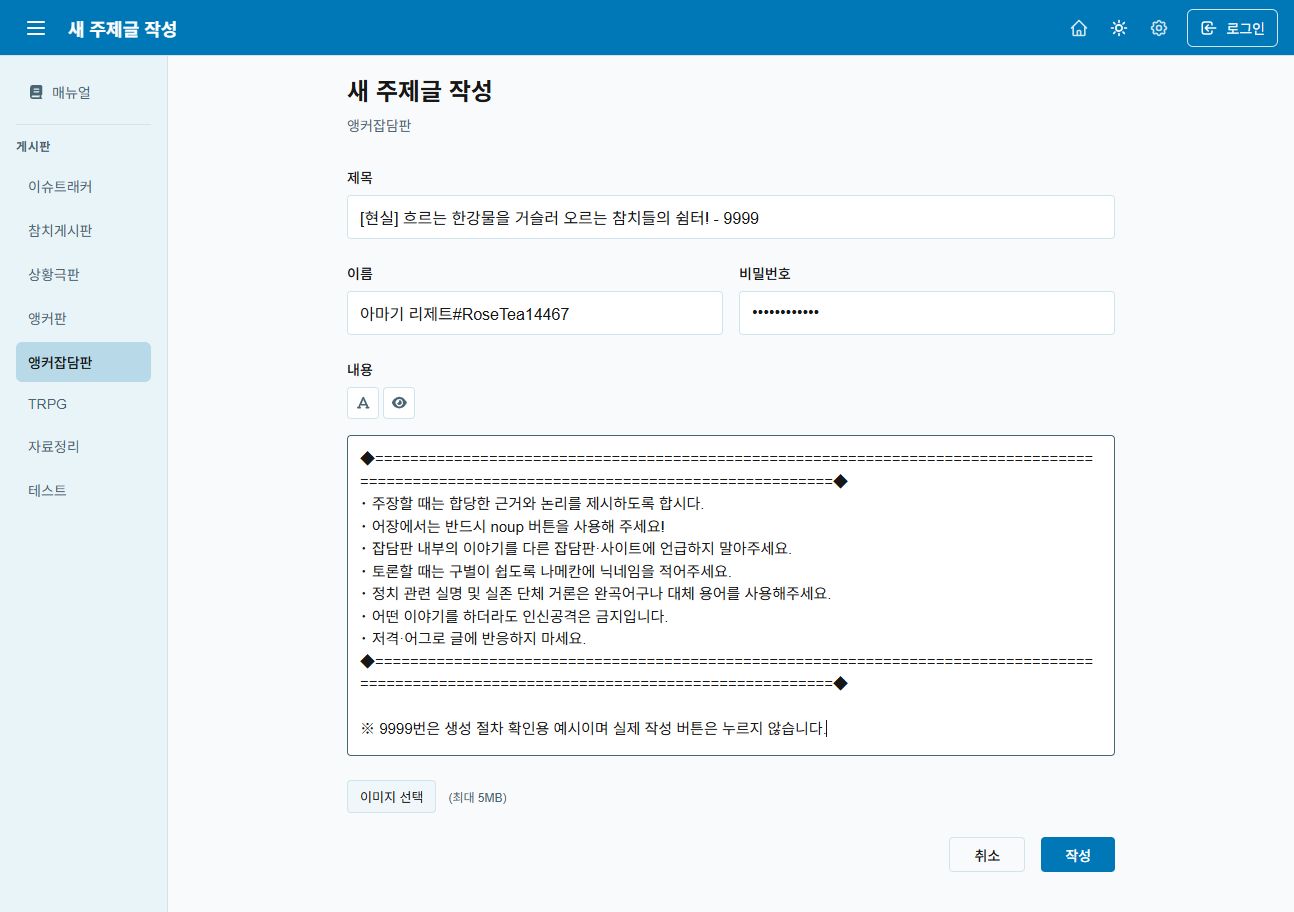Image resolution: width=1294 pixels, height=912 pixels.
Task: Click the 앵커잡담판 subtitle under heading
Action: [379, 126]
